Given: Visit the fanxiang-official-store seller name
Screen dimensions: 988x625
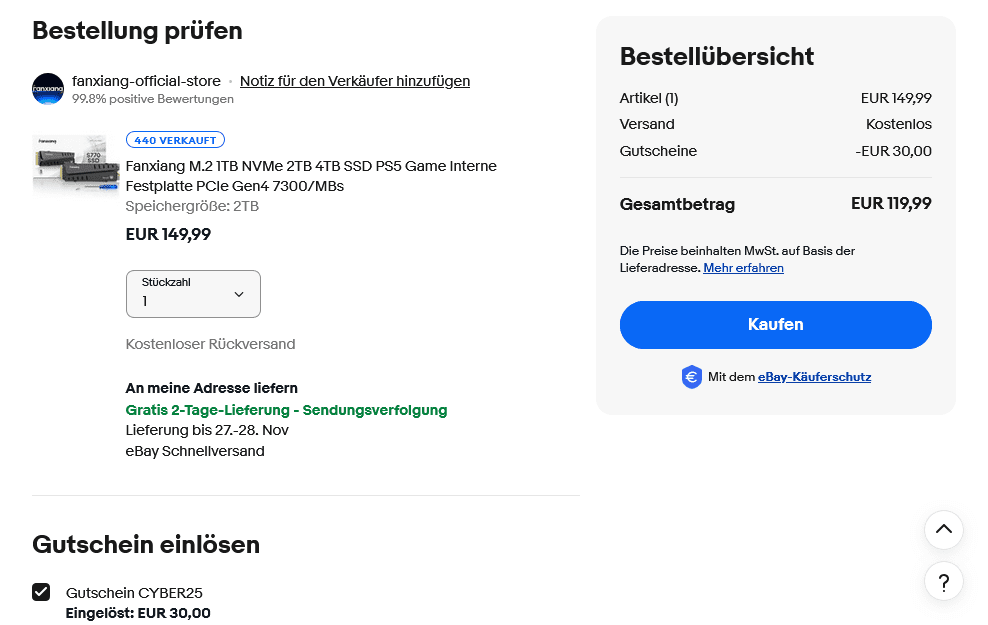Looking at the screenshot, I should pos(147,81).
